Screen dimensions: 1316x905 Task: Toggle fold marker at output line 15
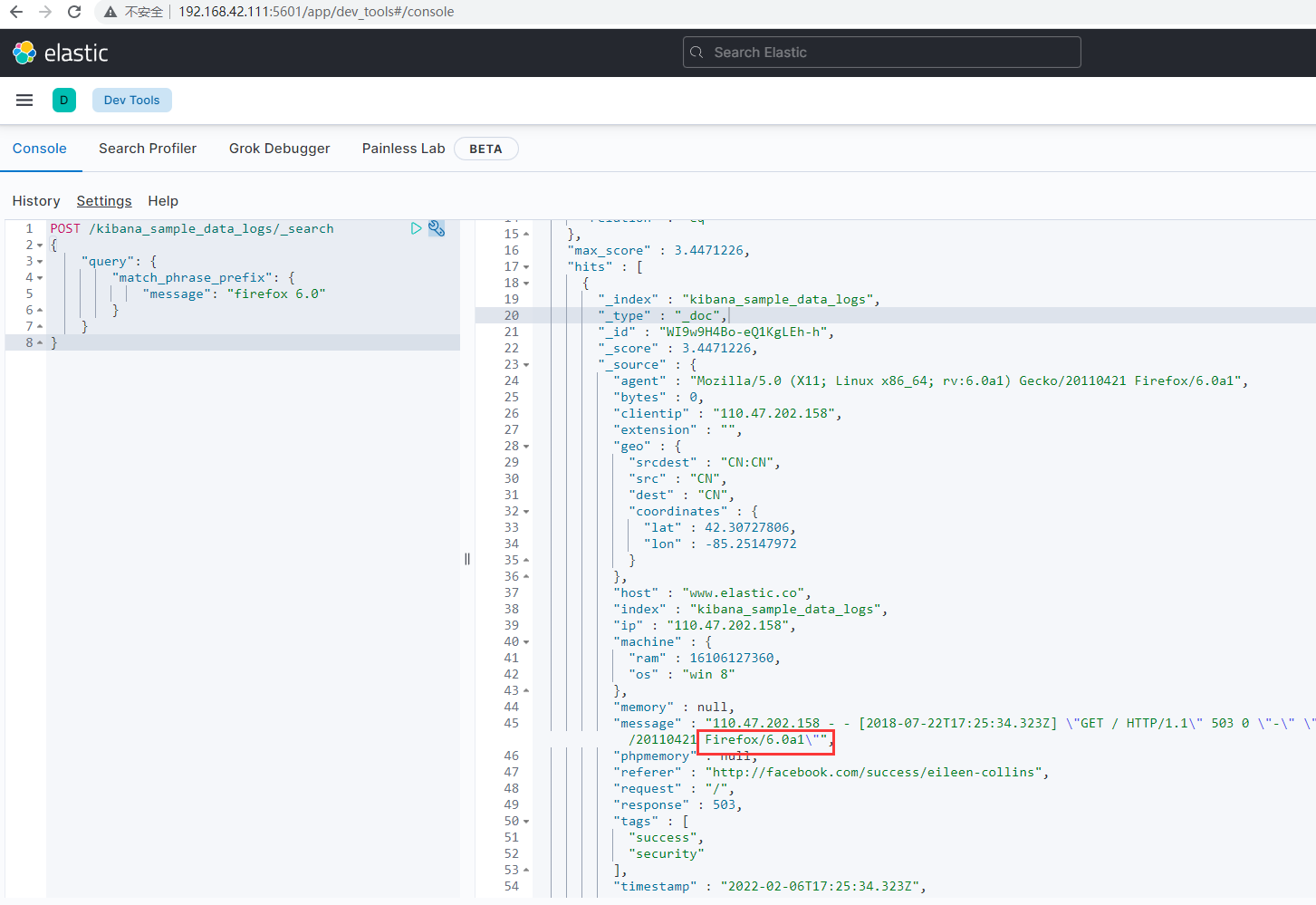[x=526, y=235]
